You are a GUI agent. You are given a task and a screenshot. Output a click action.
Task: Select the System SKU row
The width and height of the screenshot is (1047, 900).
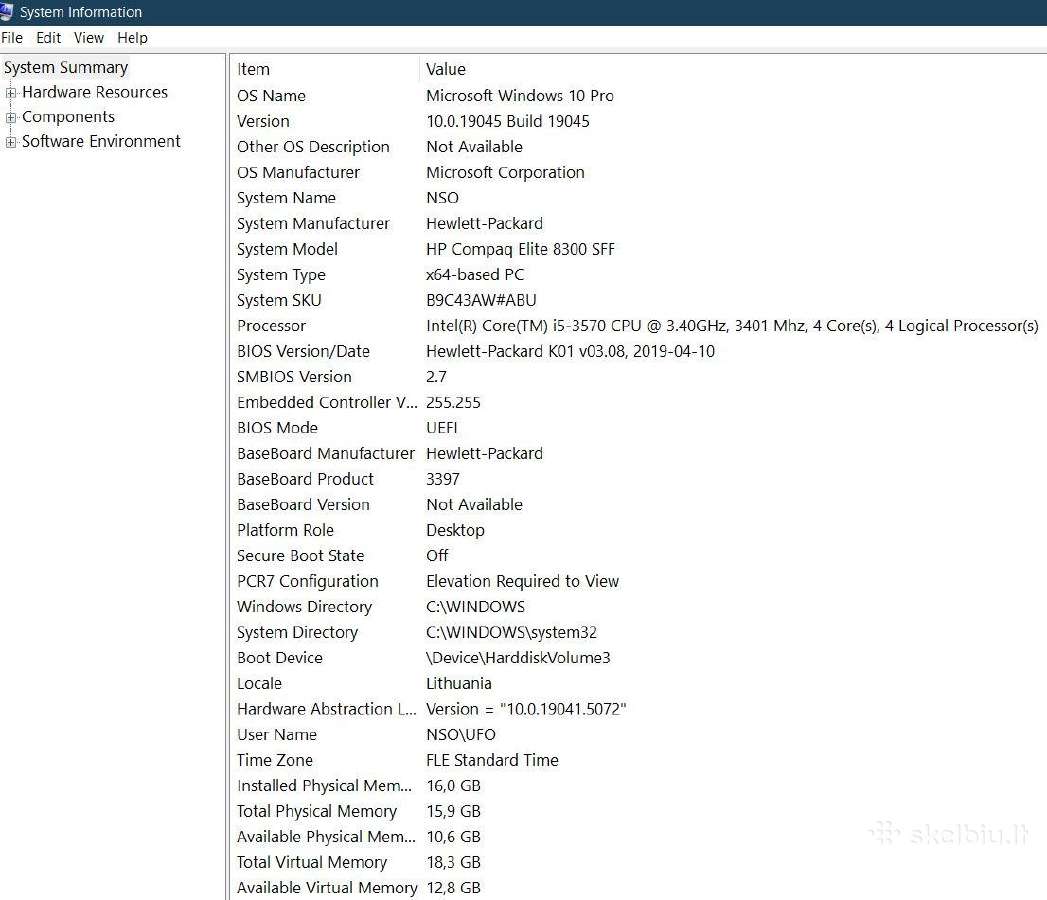[279, 300]
